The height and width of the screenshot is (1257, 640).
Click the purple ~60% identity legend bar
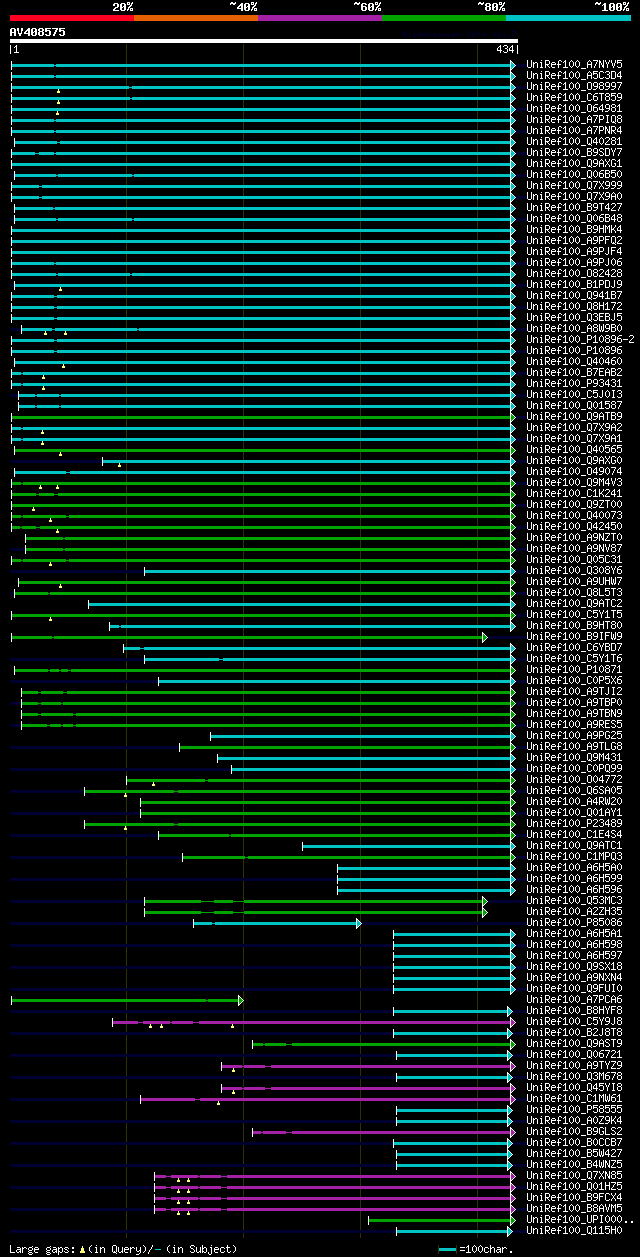(x=320, y=17)
